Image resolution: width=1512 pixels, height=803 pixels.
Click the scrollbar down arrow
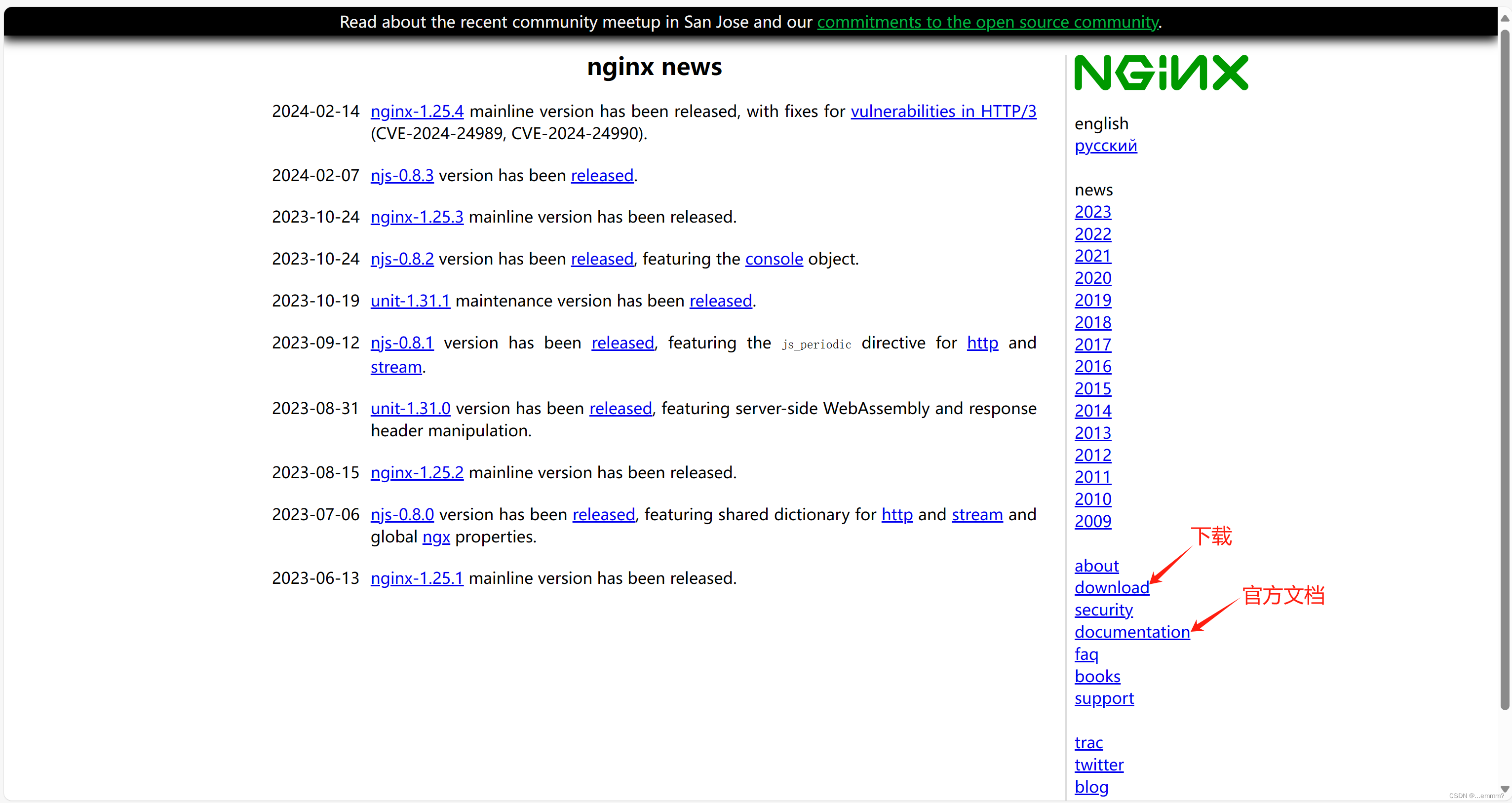[1505, 789]
